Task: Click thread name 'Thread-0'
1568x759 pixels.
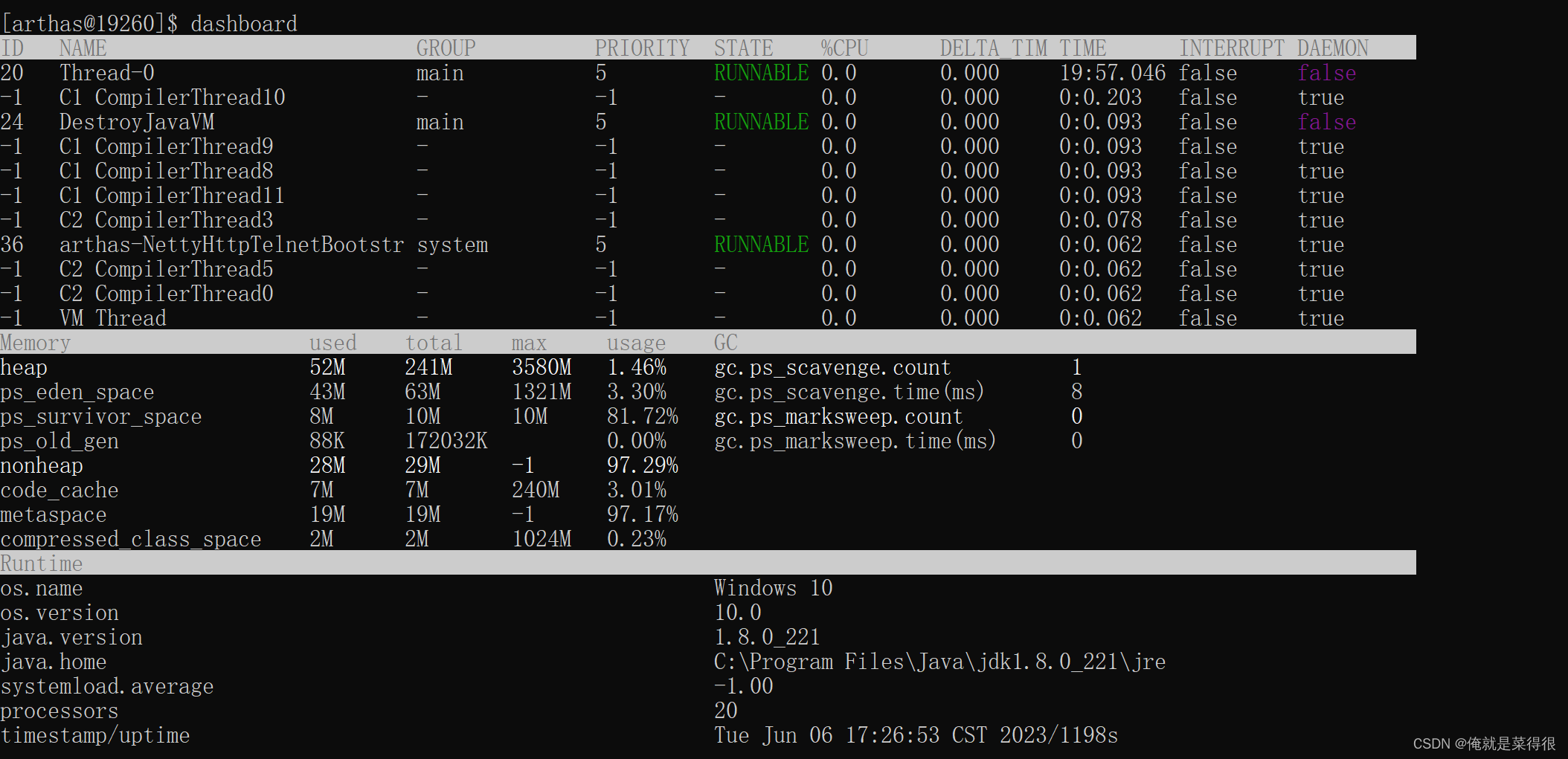Action: pos(107,73)
